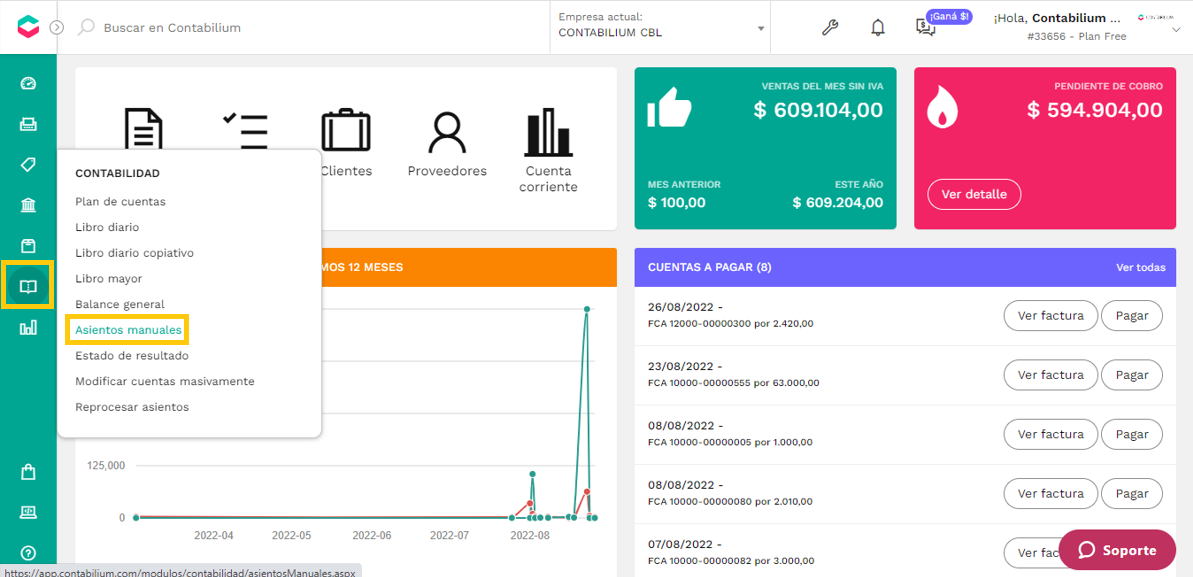Click Pagar for FCA 10000-00000080

pos(1131,493)
